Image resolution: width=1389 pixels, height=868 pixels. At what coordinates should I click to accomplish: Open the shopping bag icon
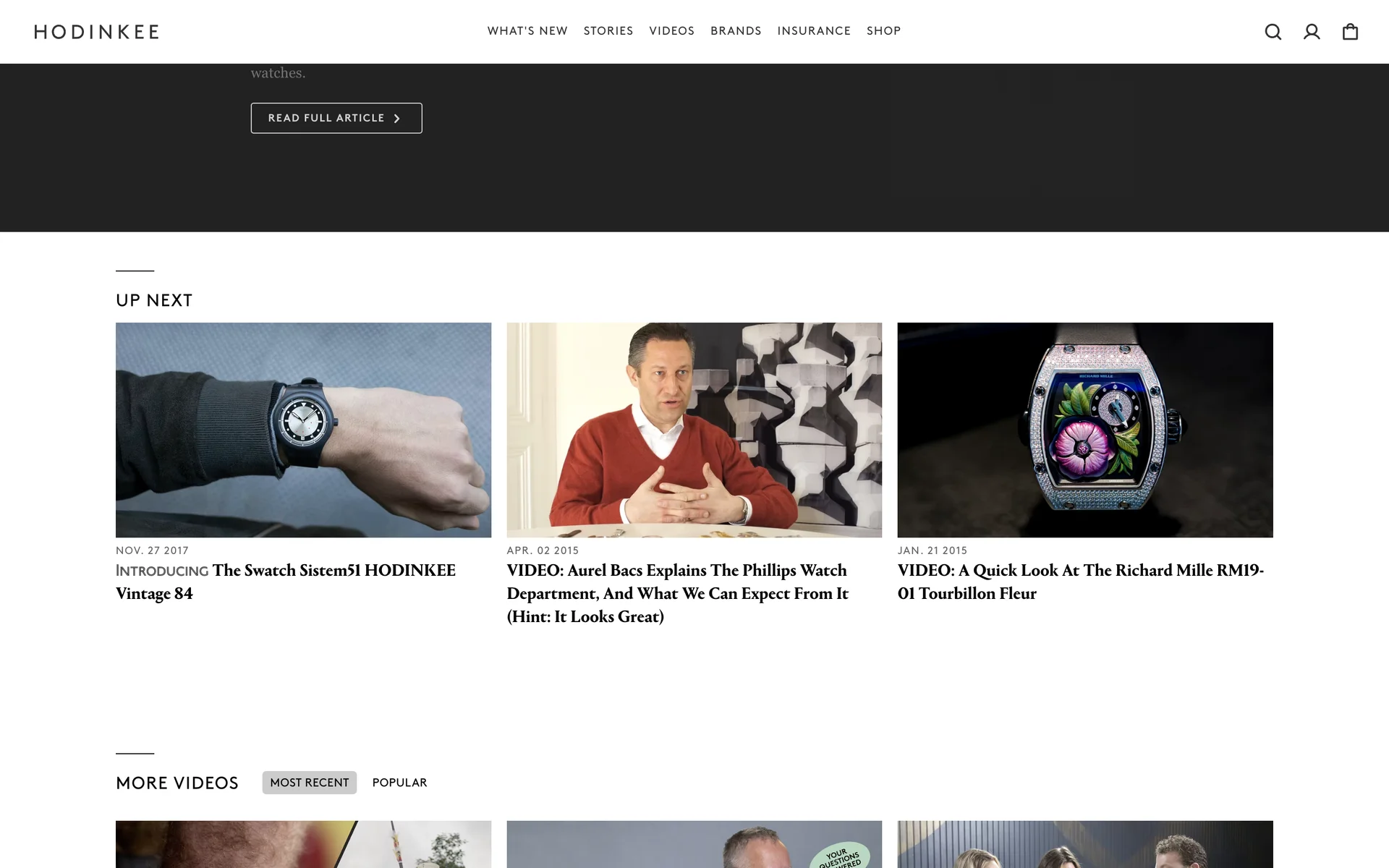point(1350,32)
